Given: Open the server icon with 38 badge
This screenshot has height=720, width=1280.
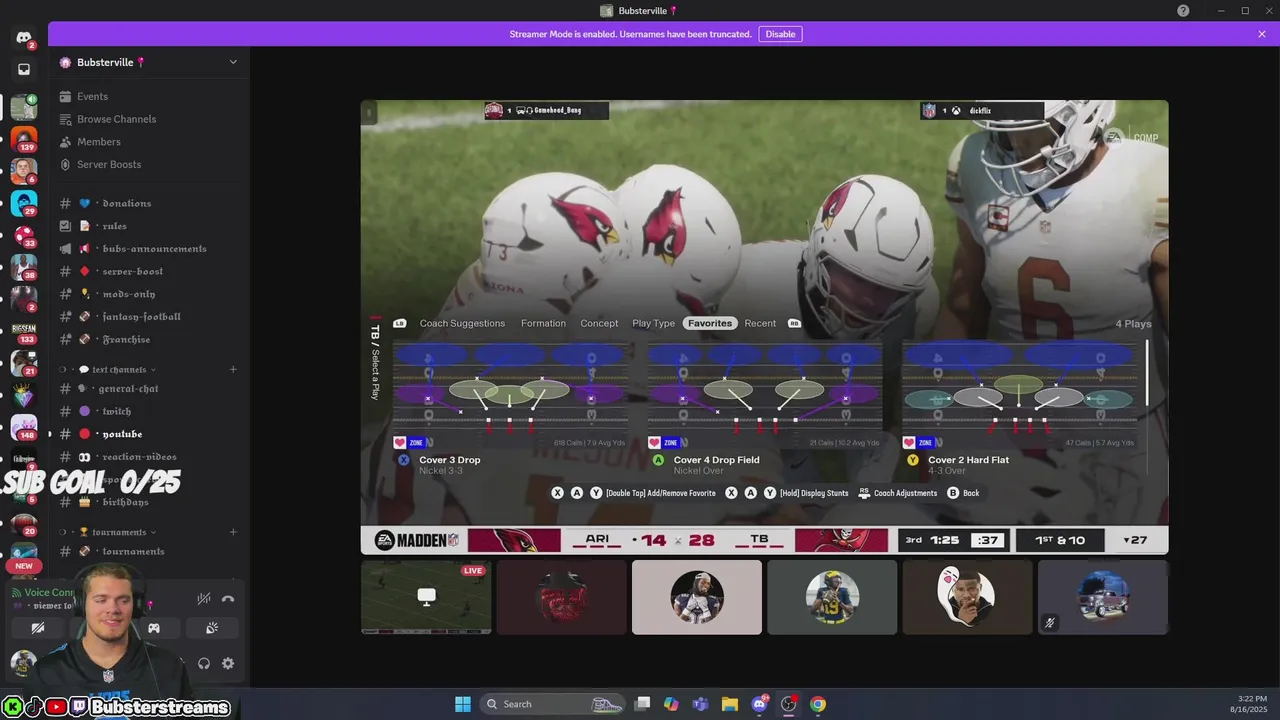Looking at the screenshot, I should [x=24, y=267].
